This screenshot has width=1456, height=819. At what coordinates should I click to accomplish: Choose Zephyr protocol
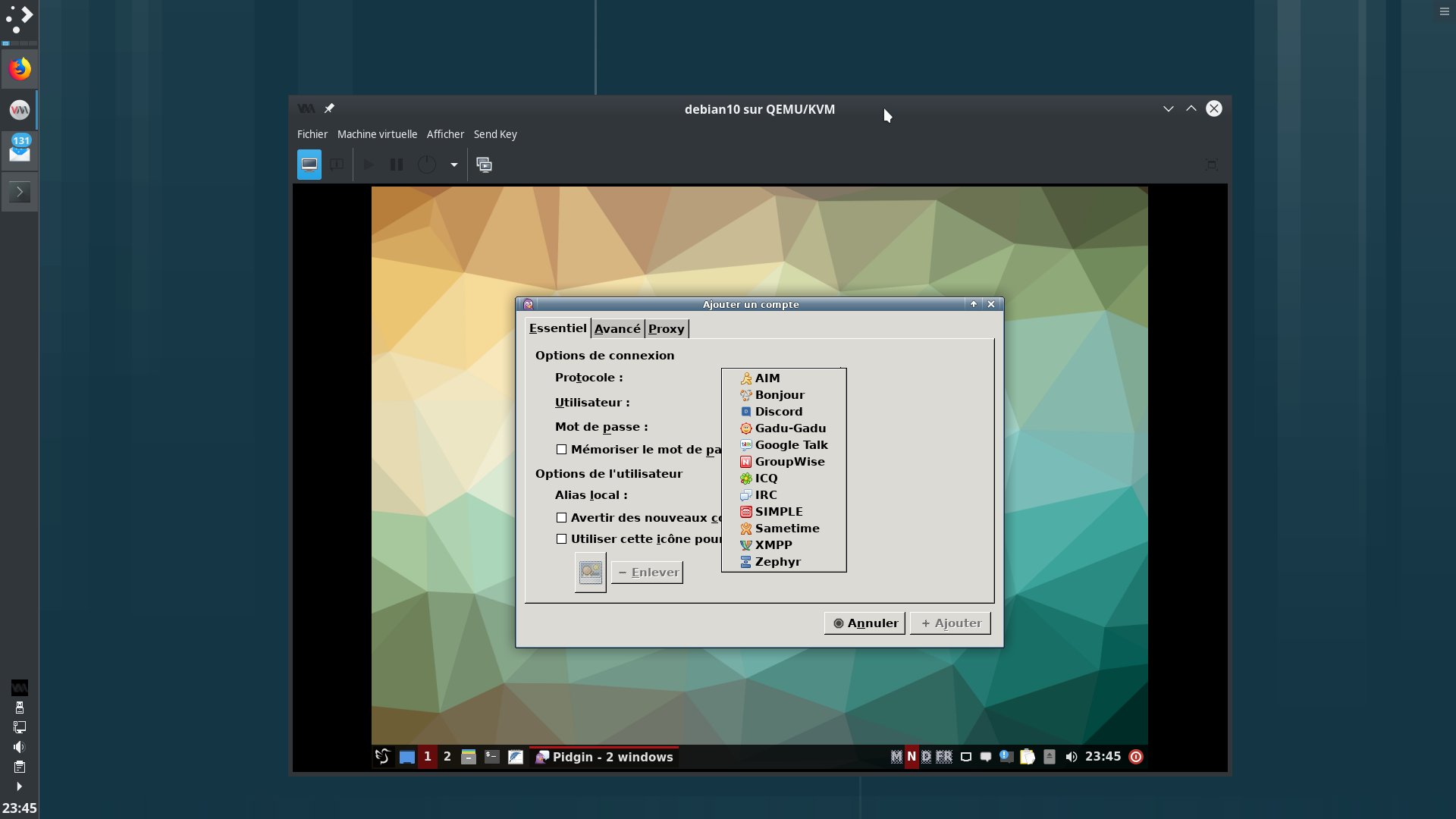click(x=784, y=562)
